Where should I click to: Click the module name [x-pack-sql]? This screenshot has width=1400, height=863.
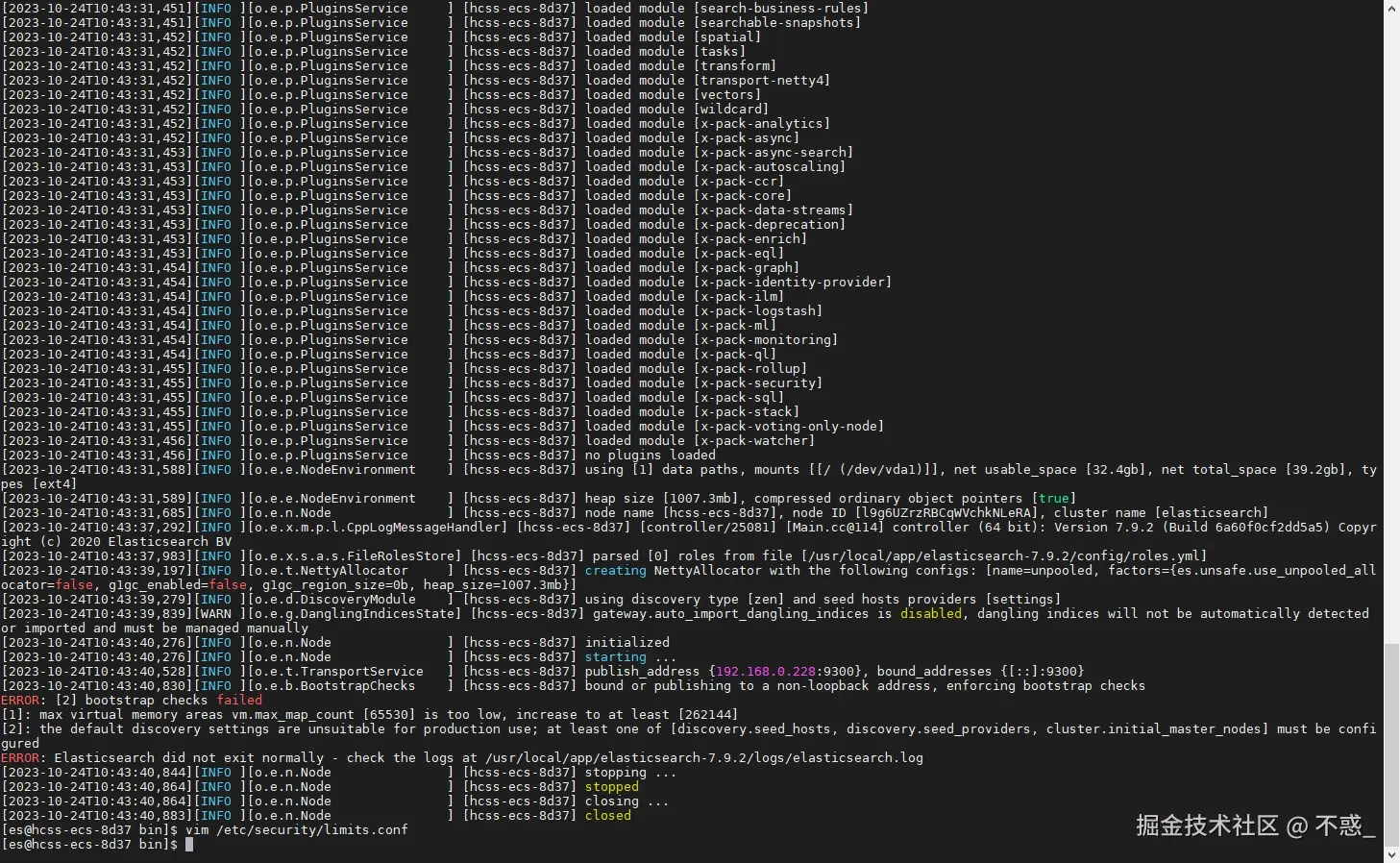point(738,398)
